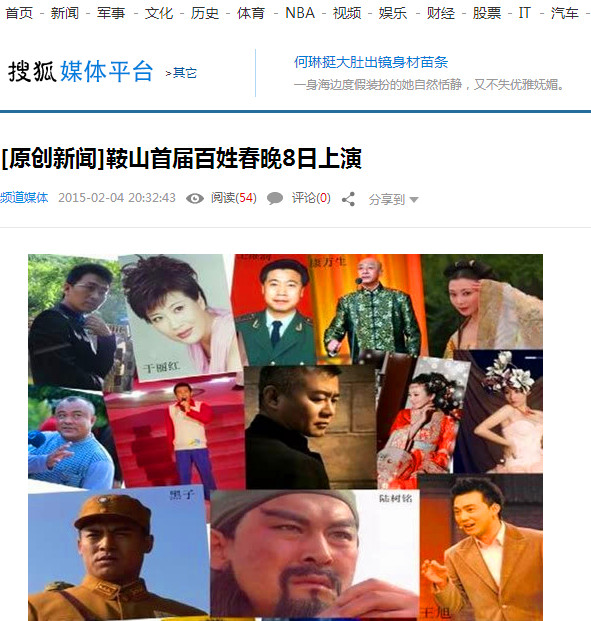Image resolution: width=591 pixels, height=621 pixels.
Task: Select the IT navigation link
Action: pyautogui.click(x=524, y=13)
